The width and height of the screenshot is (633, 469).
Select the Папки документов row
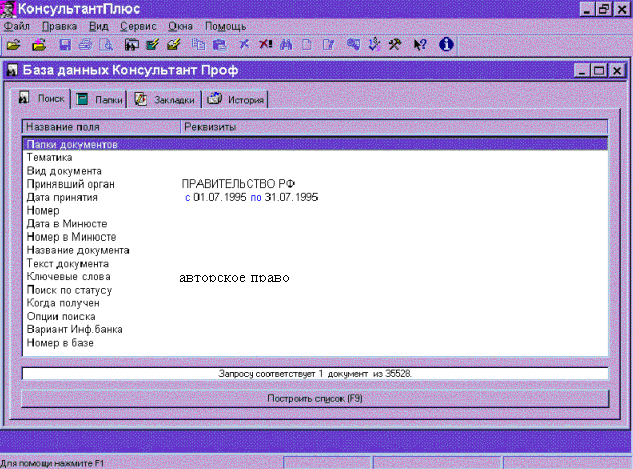click(x=315, y=144)
